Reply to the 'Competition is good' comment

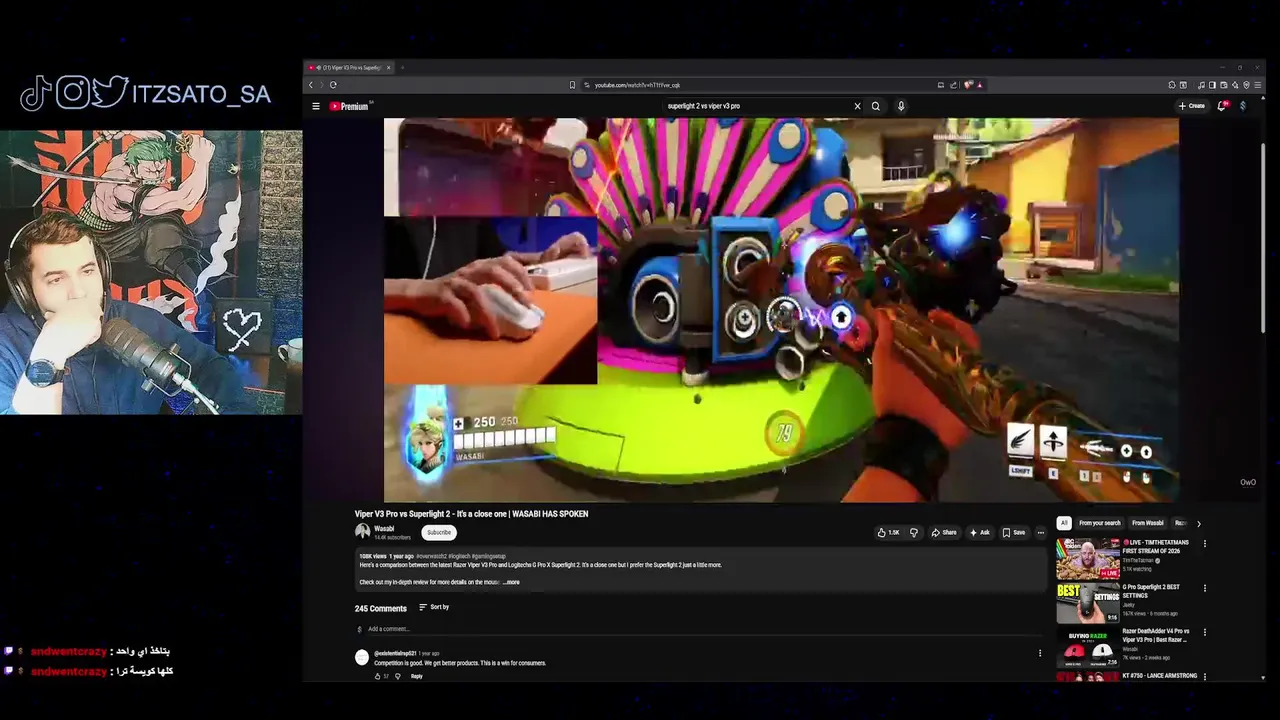[417, 676]
